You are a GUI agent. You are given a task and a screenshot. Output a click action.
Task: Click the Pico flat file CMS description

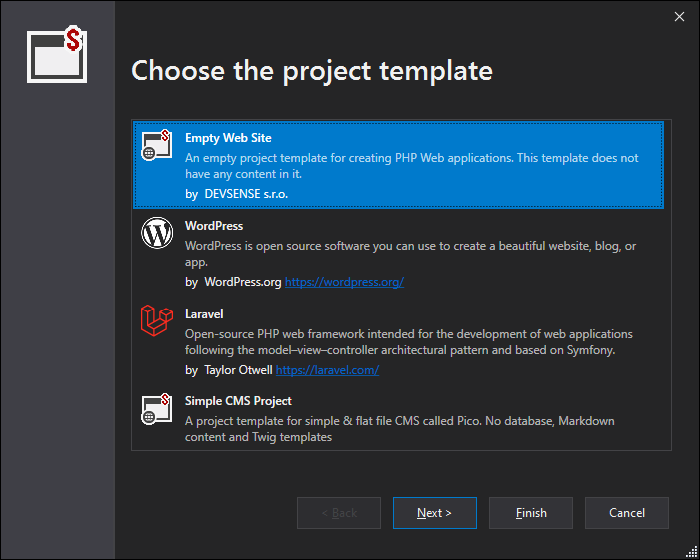point(400,429)
